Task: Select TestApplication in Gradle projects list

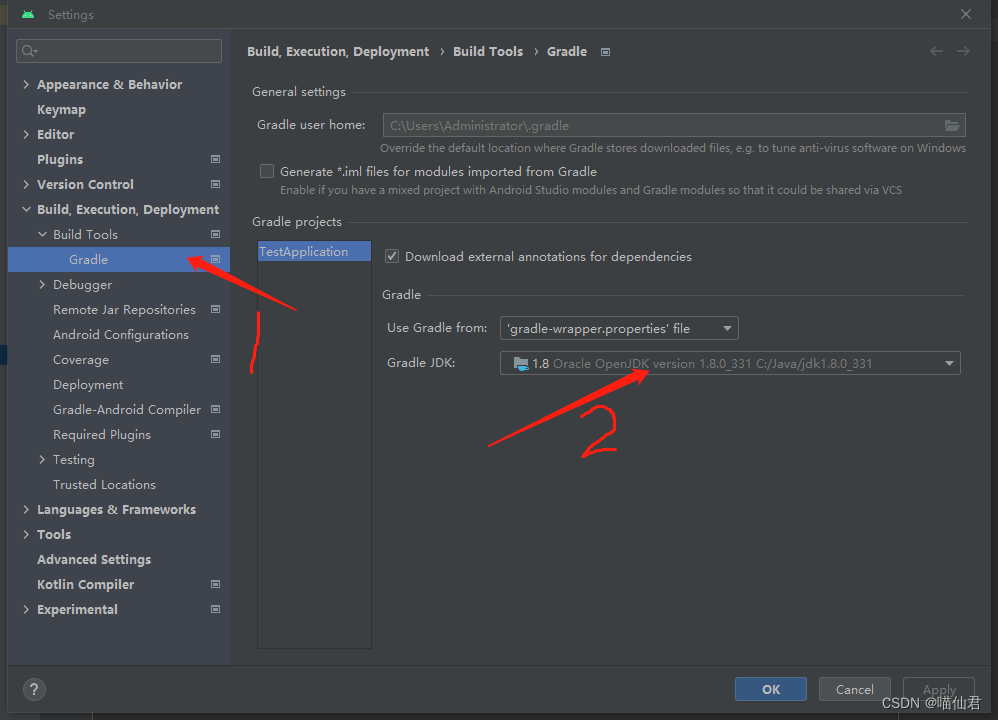Action: (x=304, y=252)
